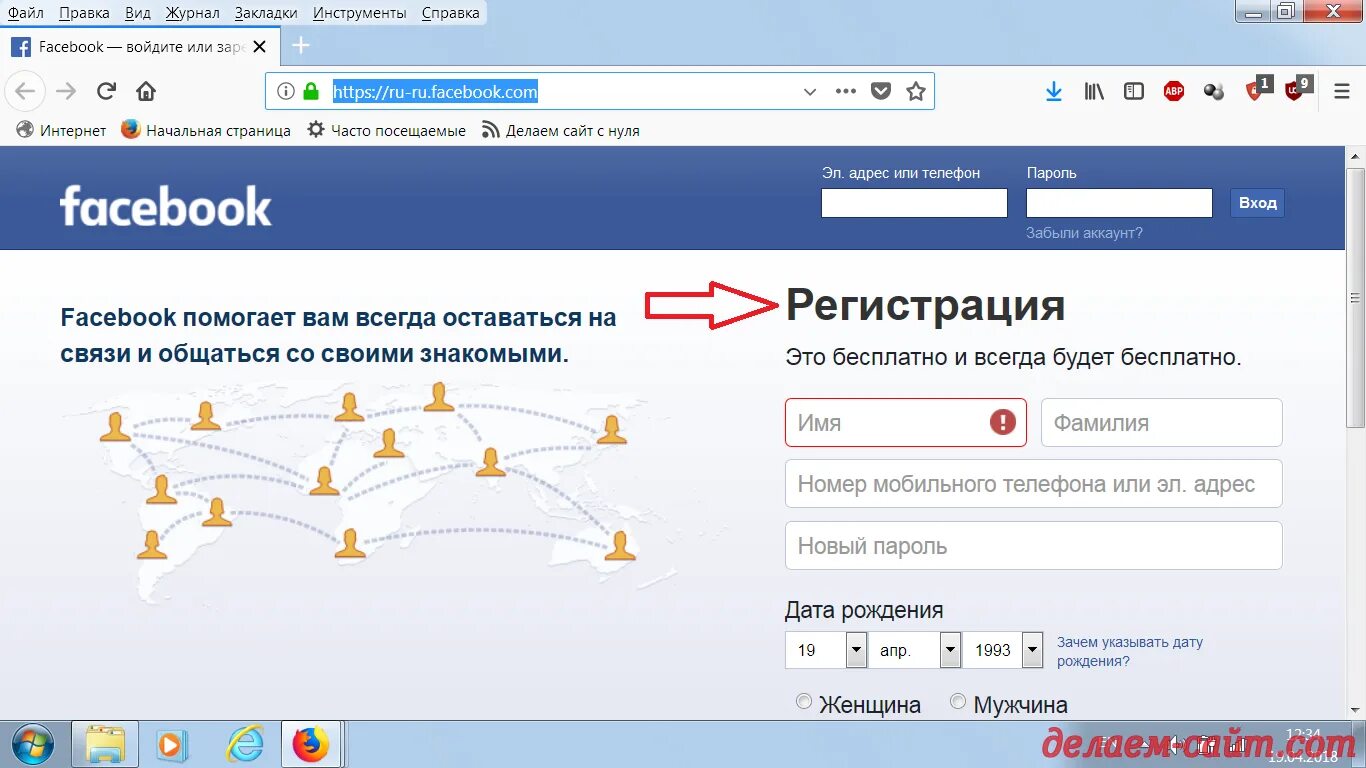Open the Файл menu
This screenshot has height=768, width=1366.
tap(26, 13)
